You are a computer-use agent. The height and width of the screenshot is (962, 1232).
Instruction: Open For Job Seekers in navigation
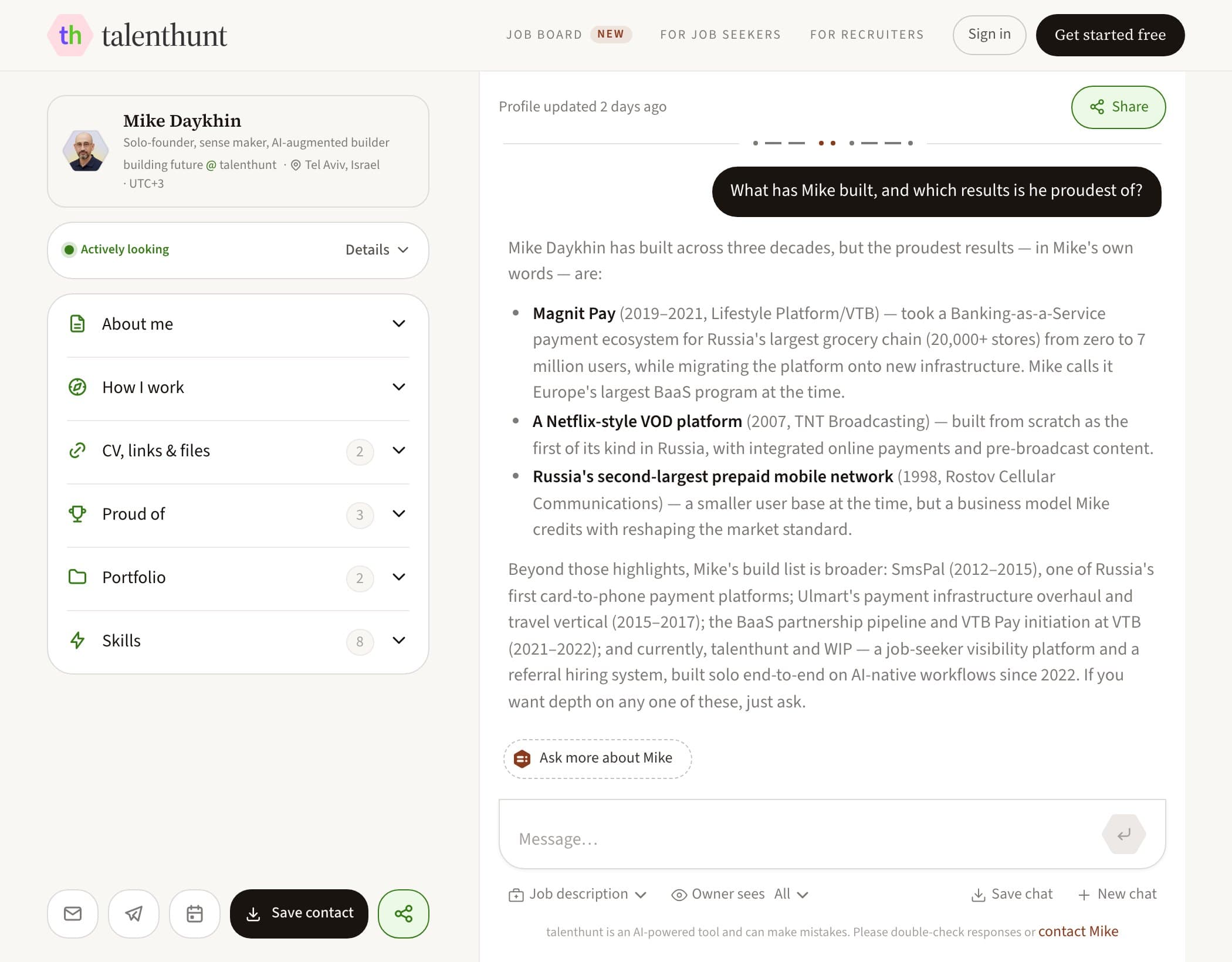720,35
